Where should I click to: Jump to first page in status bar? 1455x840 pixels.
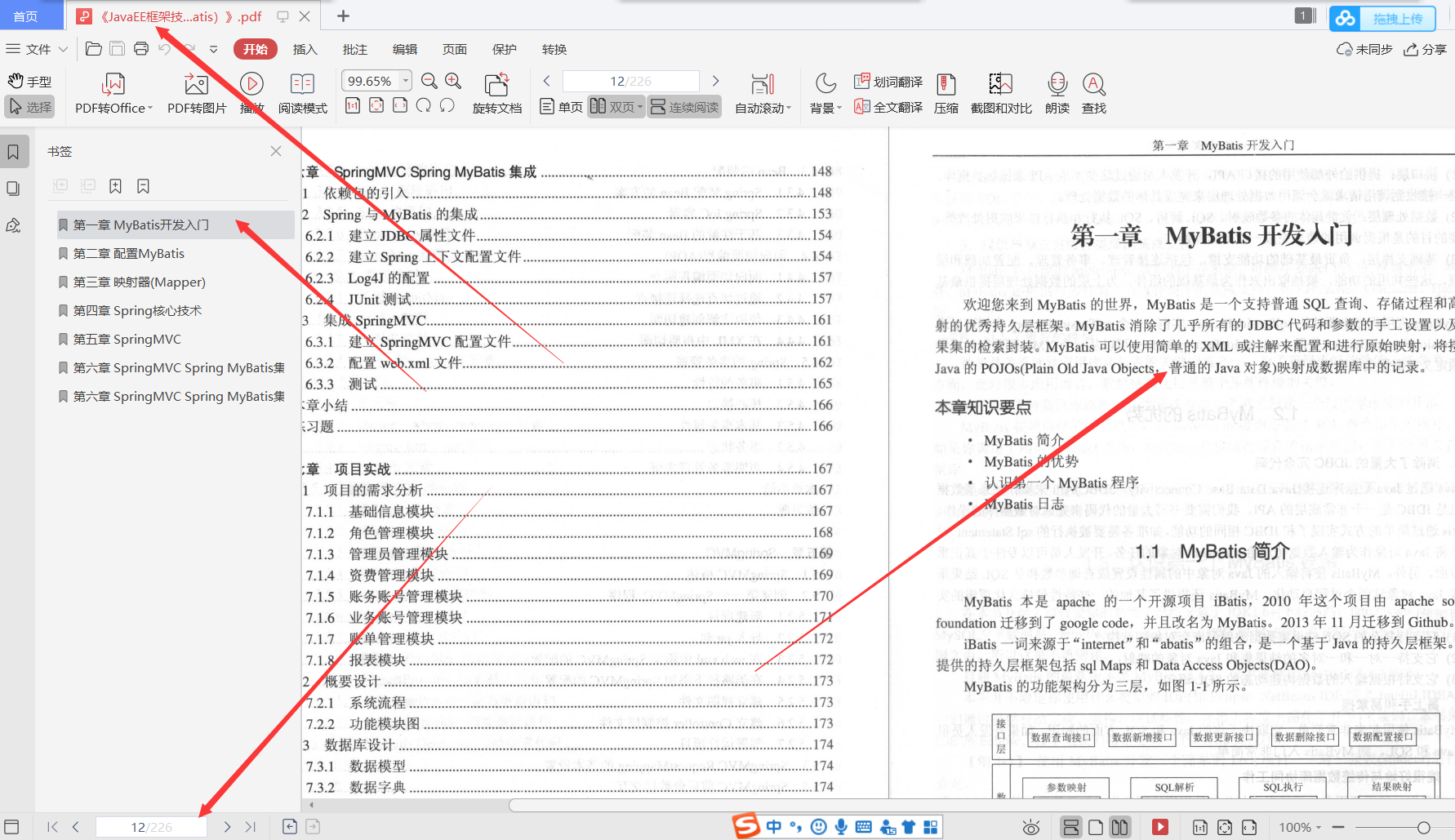pyautogui.click(x=53, y=827)
